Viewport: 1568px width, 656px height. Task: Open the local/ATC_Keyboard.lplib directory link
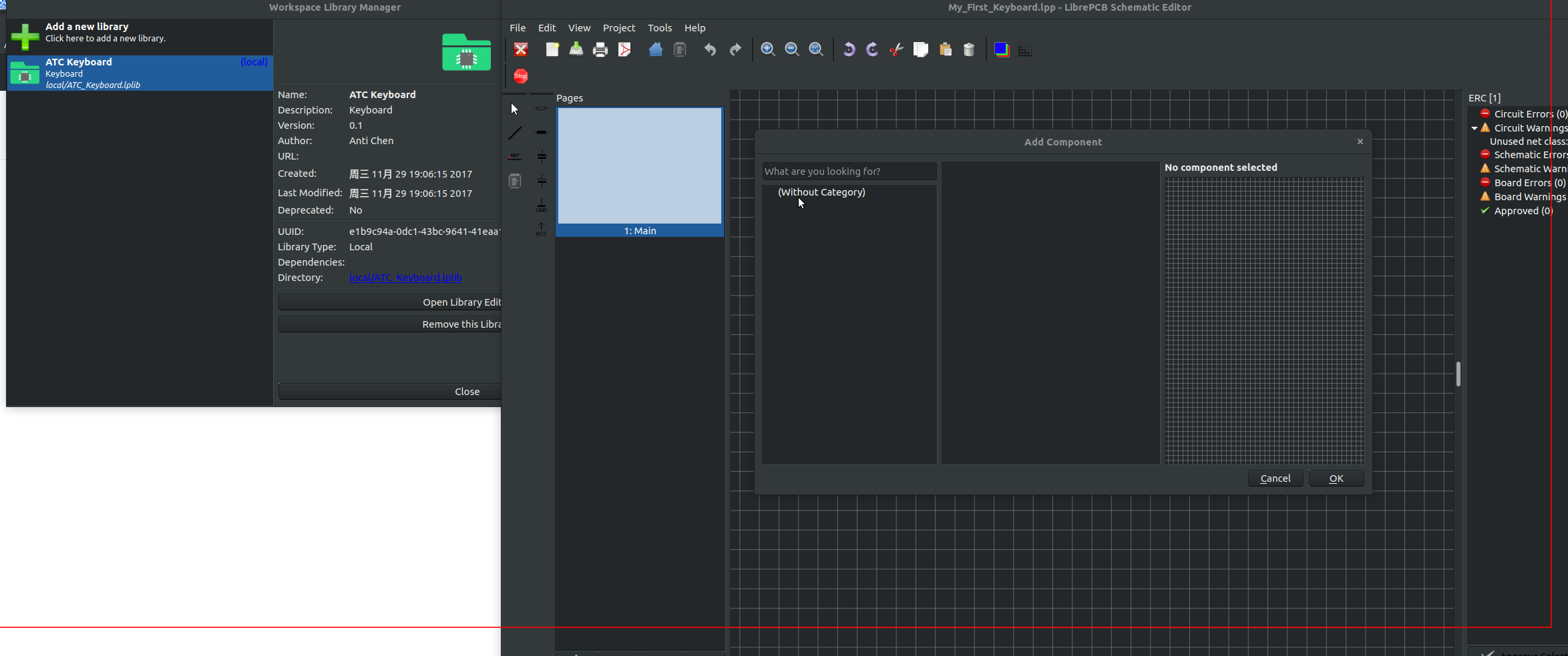pos(405,278)
